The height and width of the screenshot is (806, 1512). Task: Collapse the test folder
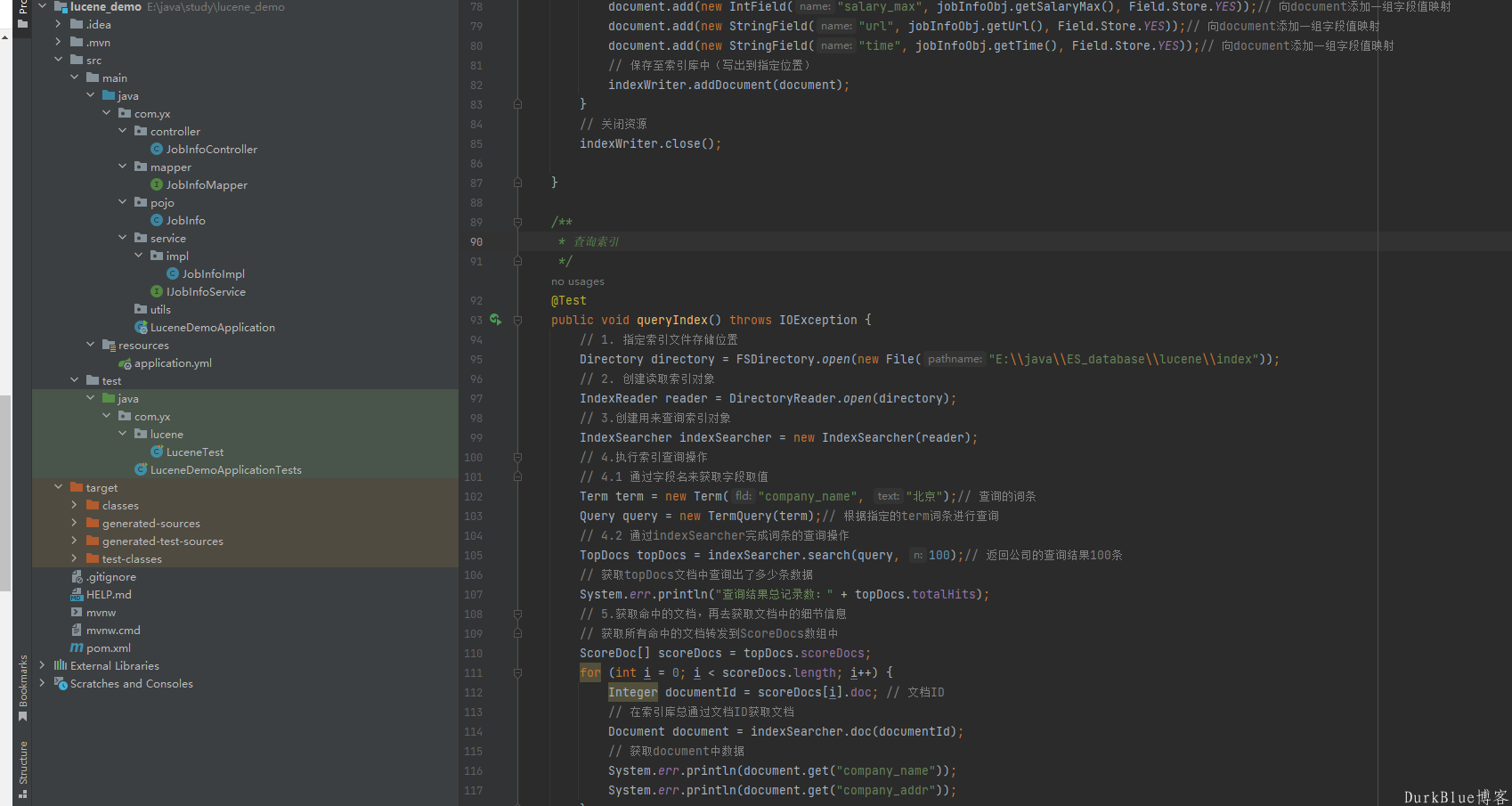[x=74, y=380]
